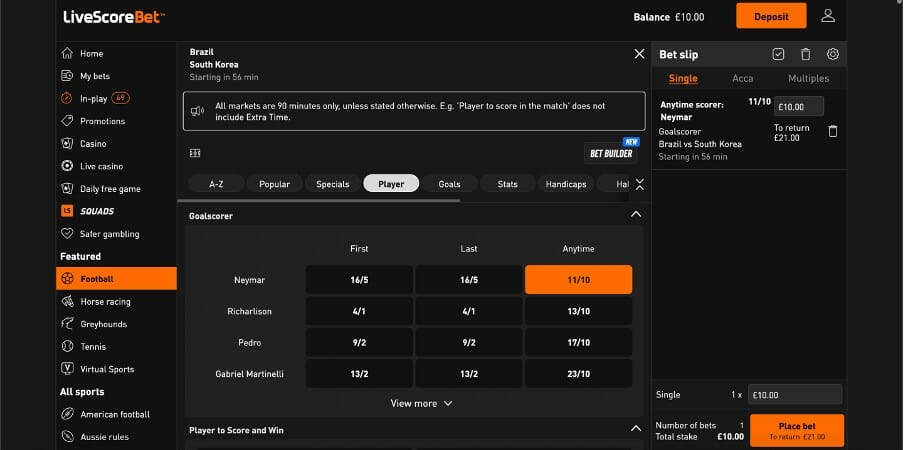Click the horizontal tabs scrollbar
Viewport: 904px width, 450px height.
click(319, 201)
